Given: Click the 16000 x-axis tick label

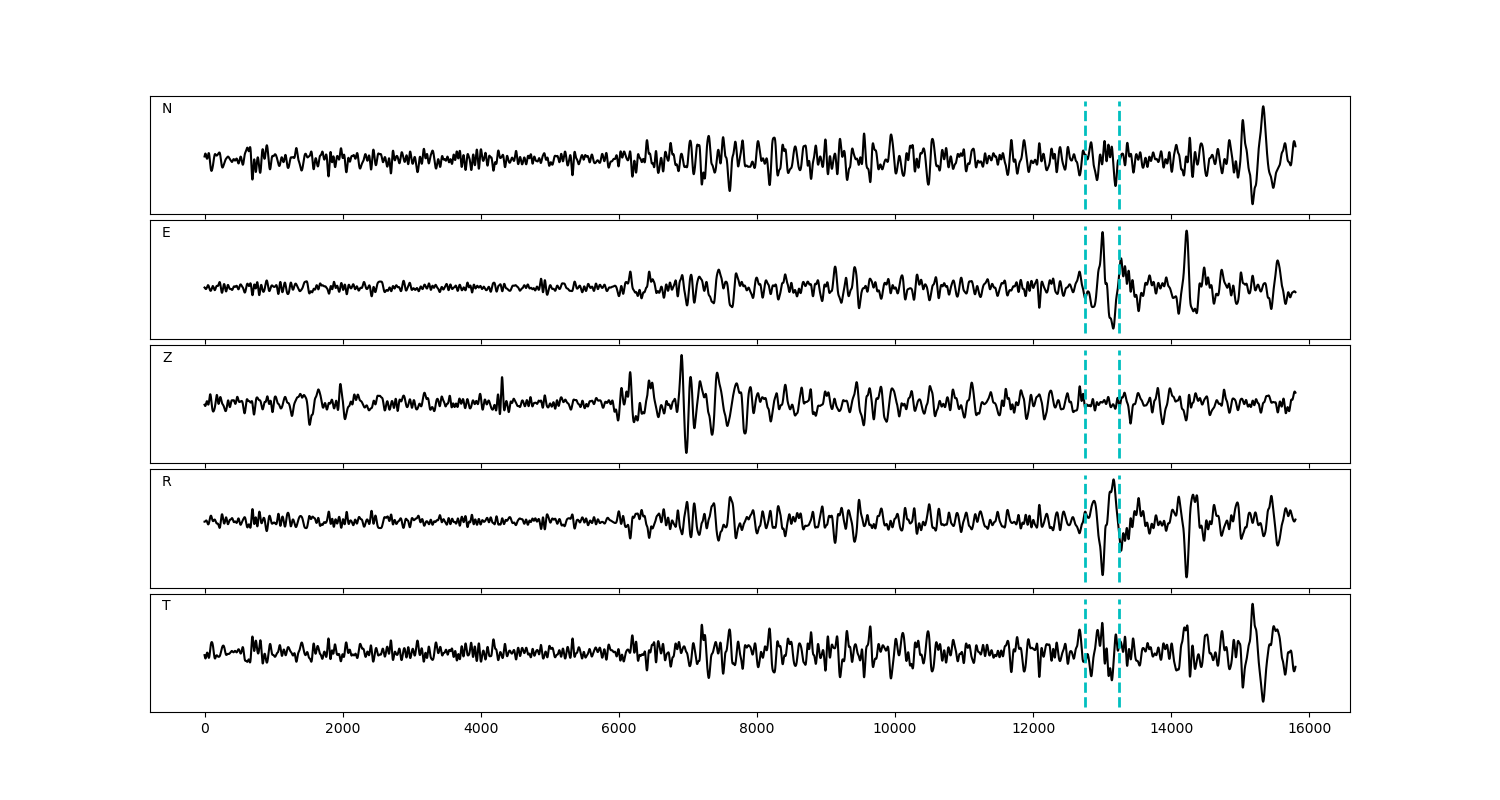Looking at the screenshot, I should pyautogui.click(x=1309, y=730).
